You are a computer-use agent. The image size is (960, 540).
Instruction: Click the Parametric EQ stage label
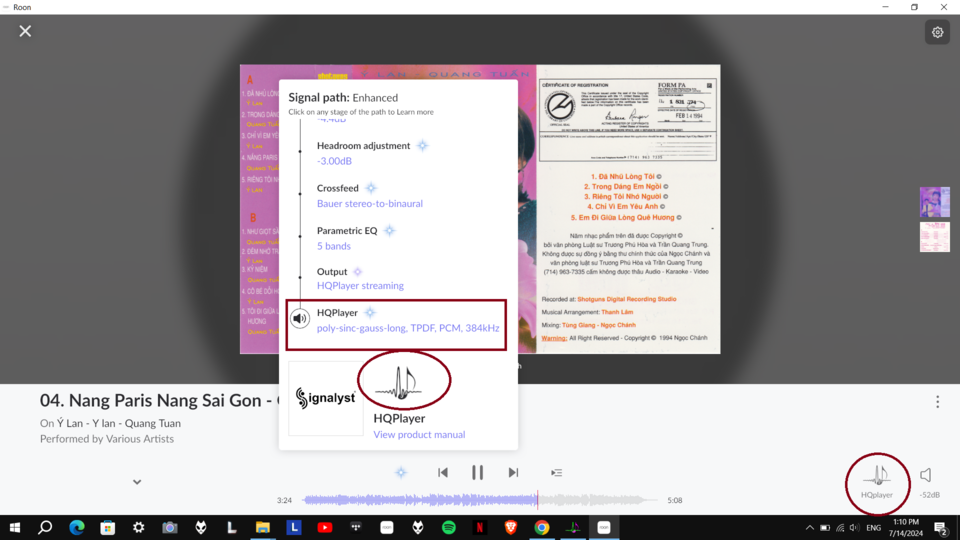[347, 231]
